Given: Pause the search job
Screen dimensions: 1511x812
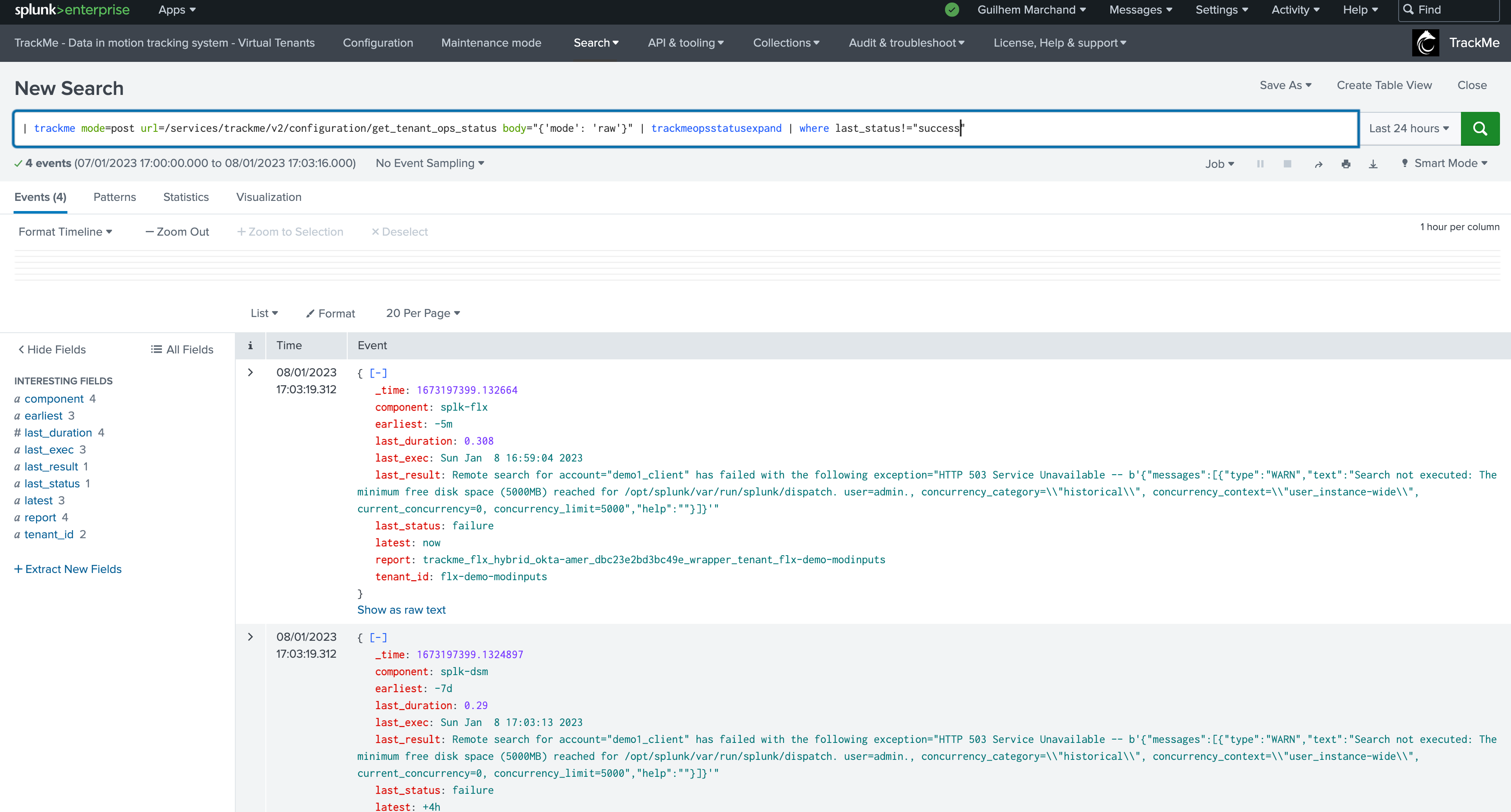Looking at the screenshot, I should tap(1260, 164).
